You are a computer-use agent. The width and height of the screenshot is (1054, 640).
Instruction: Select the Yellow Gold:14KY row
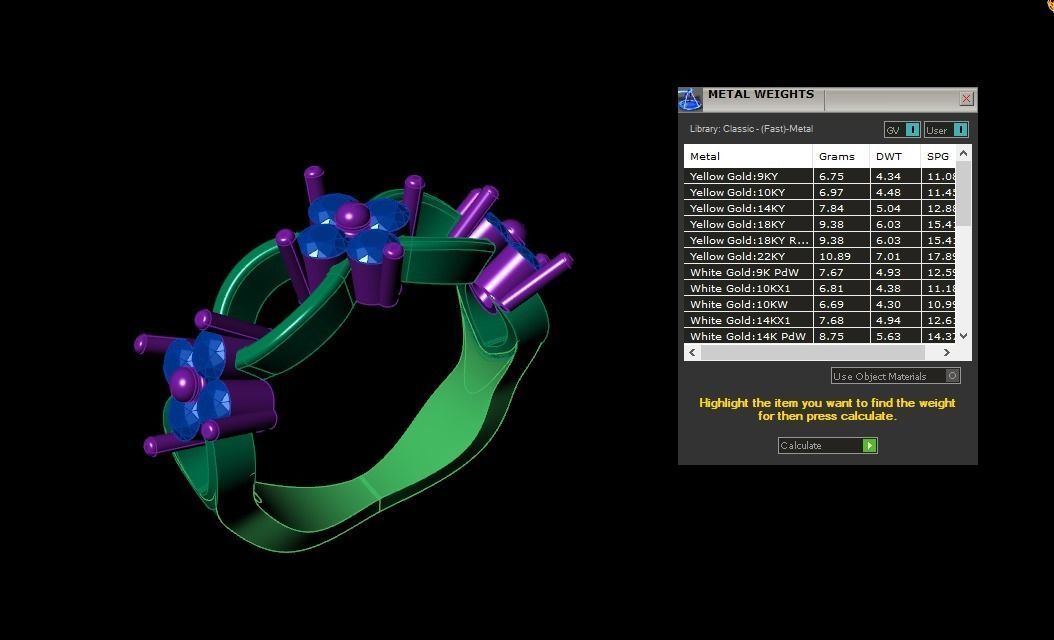(820, 208)
